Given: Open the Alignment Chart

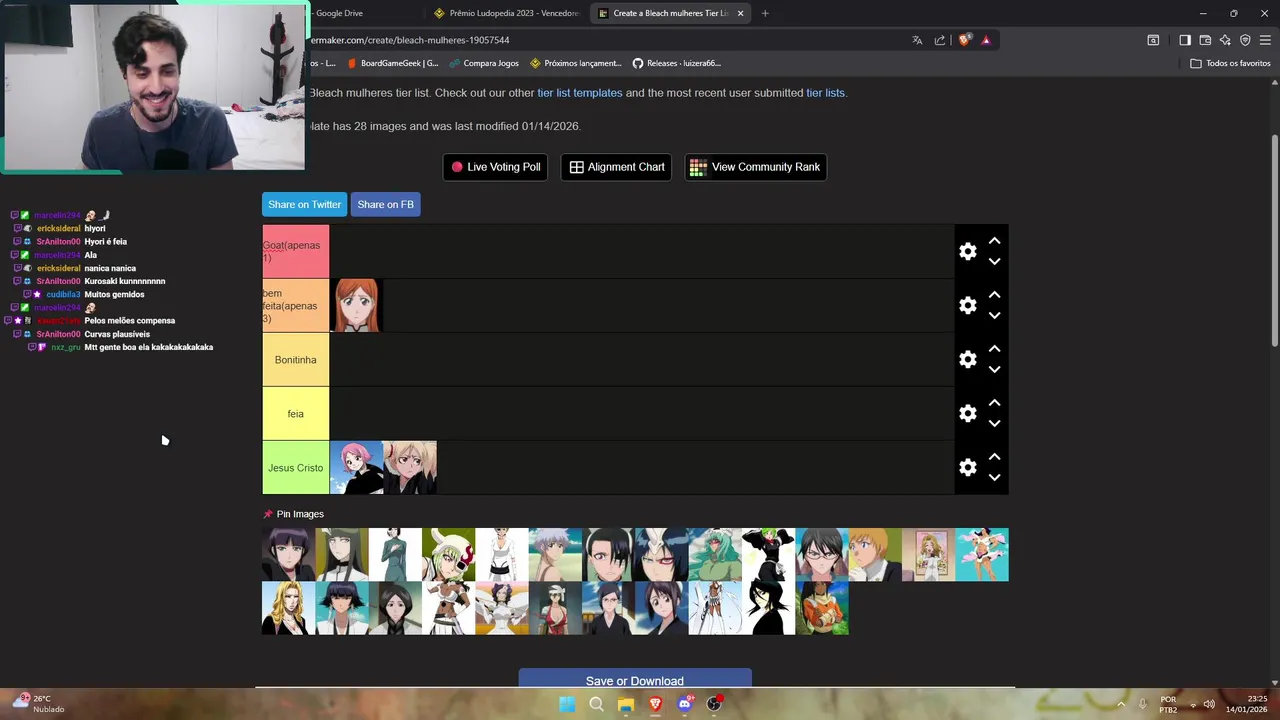Looking at the screenshot, I should click(617, 167).
